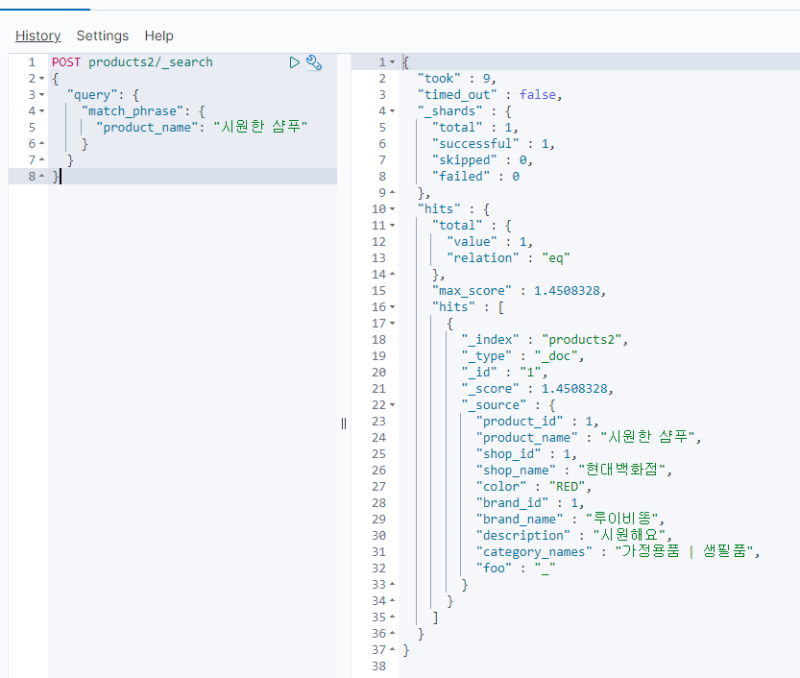Open the Help menu item
The image size is (800, 678).
pos(159,36)
